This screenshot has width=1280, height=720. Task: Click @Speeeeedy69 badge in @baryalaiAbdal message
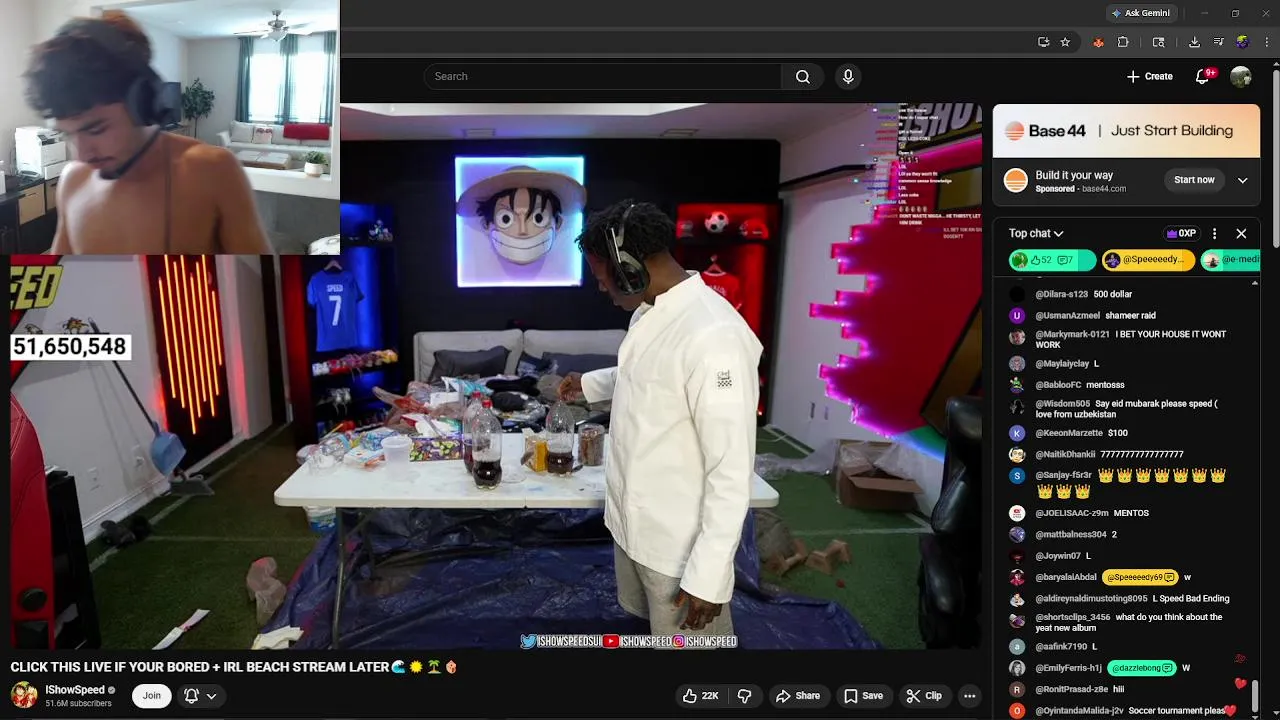(1139, 578)
